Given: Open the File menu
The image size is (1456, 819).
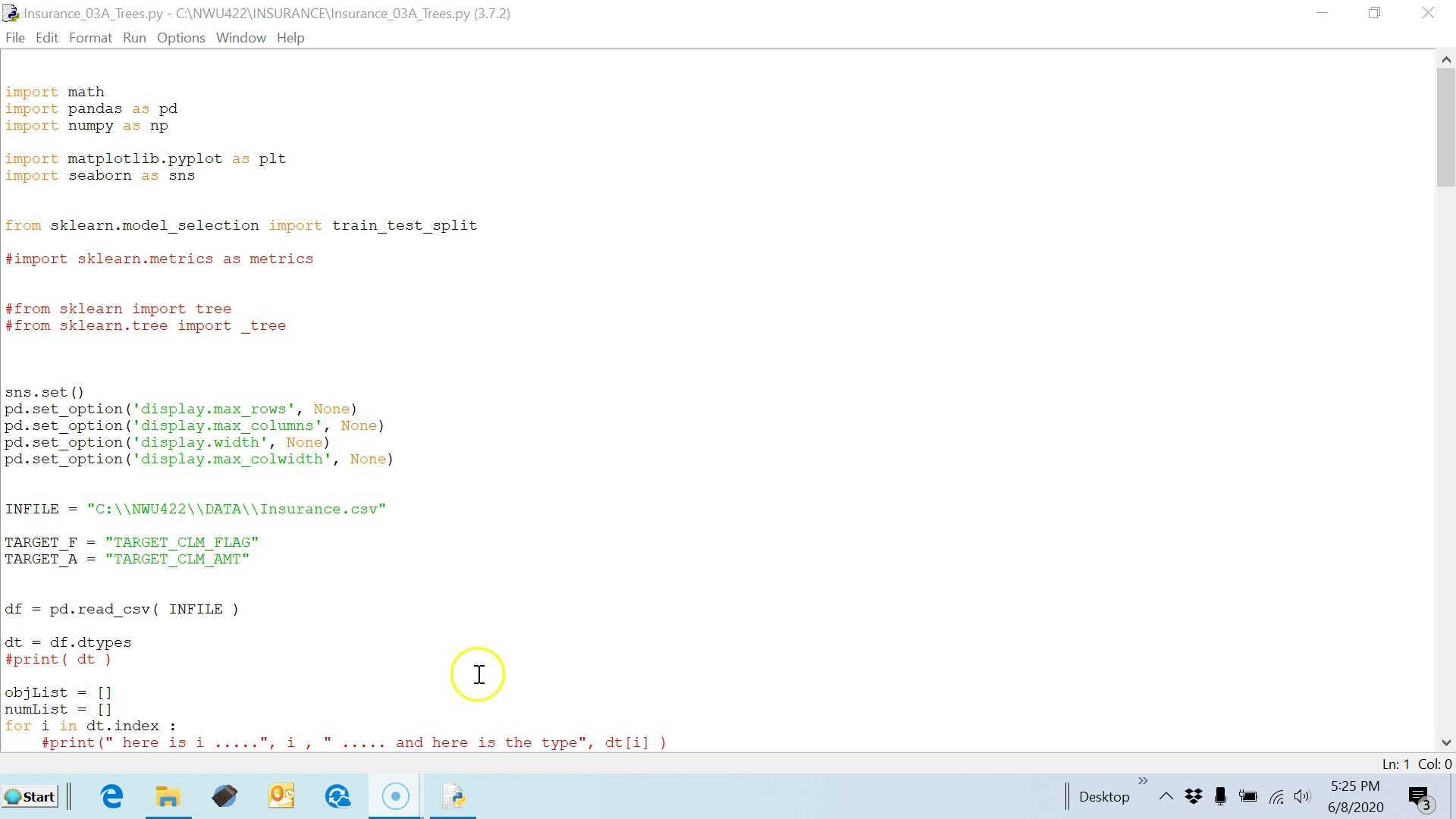Looking at the screenshot, I should tap(14, 38).
